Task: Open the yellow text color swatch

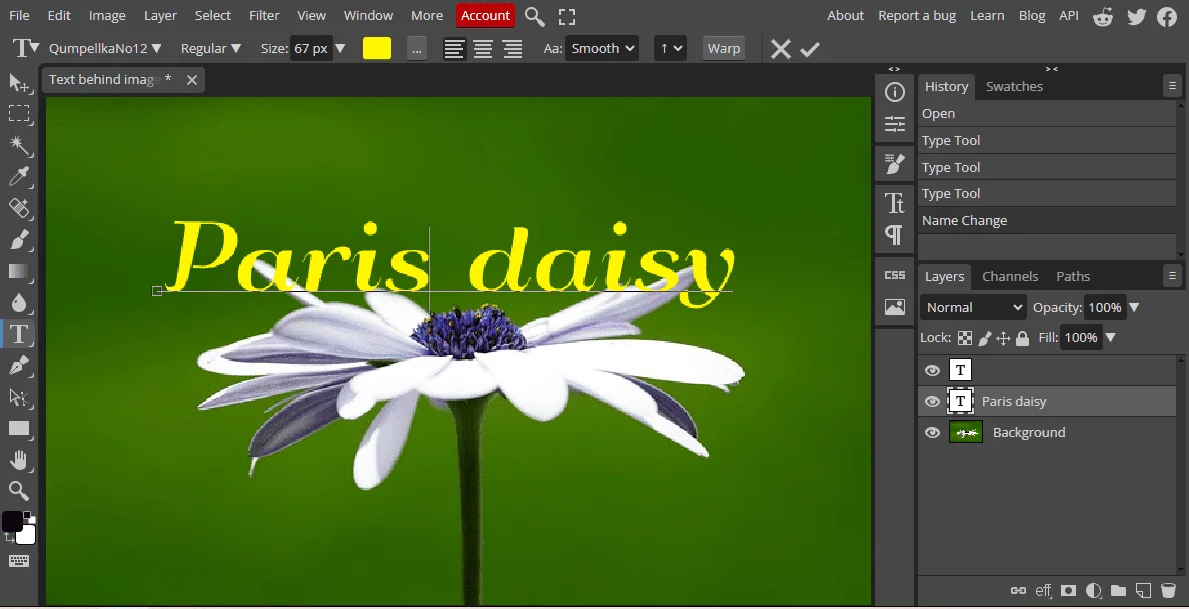Action: 377,49
